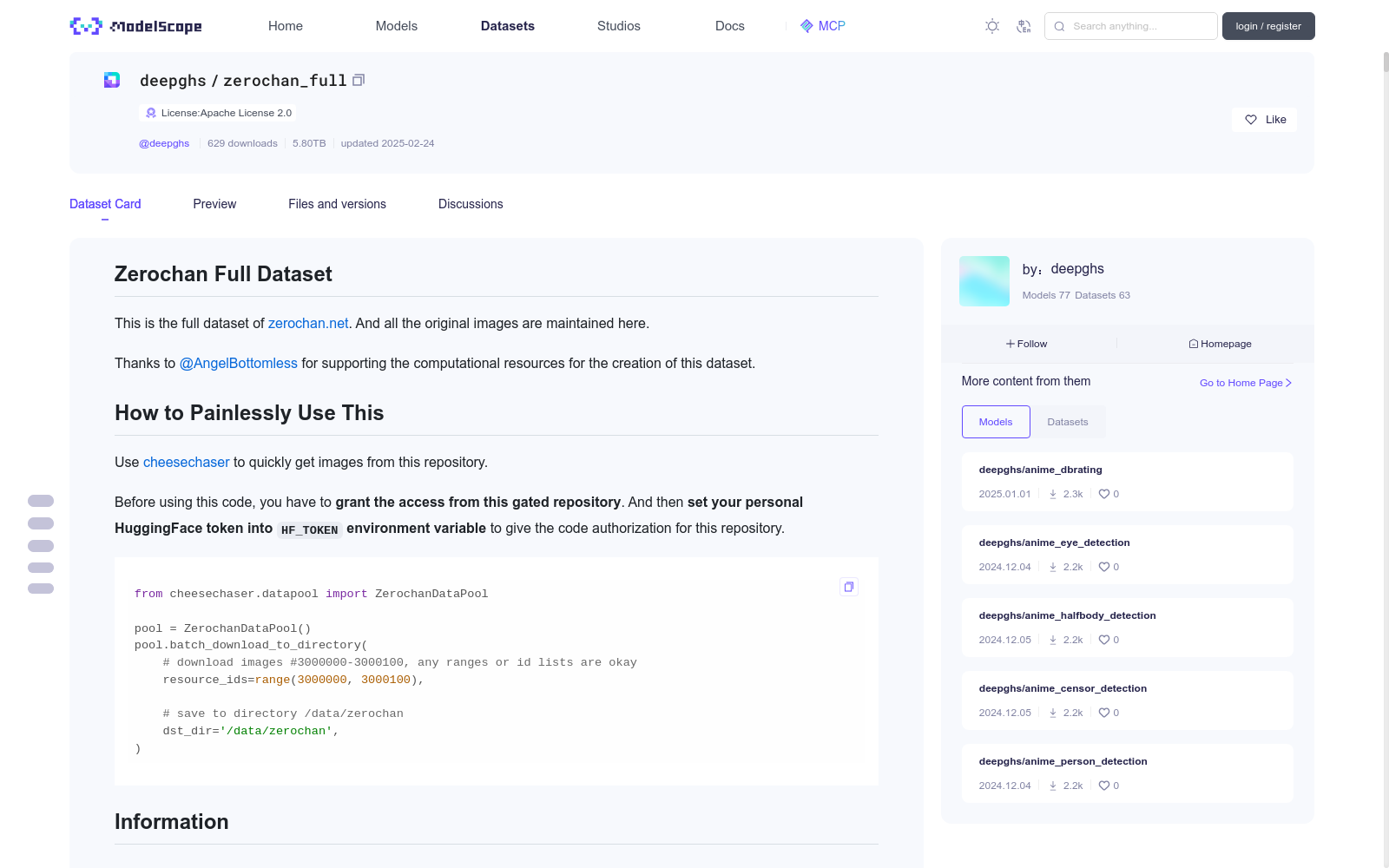Open the @deepghs owner link
The height and width of the screenshot is (868, 1389).
164,143
